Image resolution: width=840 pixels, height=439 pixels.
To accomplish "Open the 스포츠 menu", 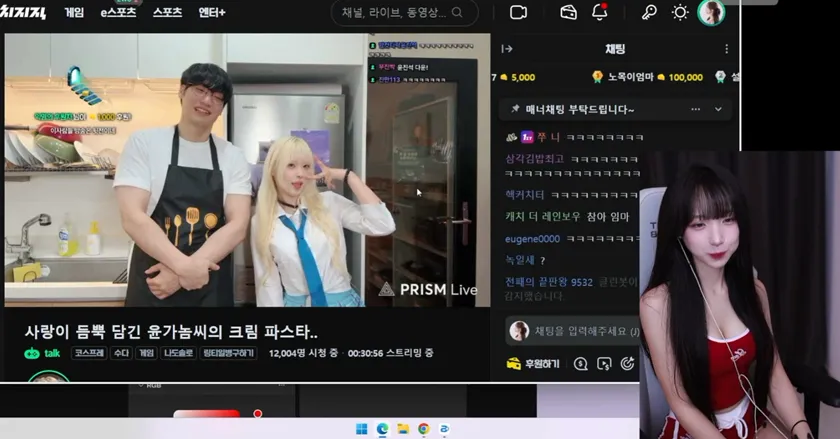I will point(167,12).
